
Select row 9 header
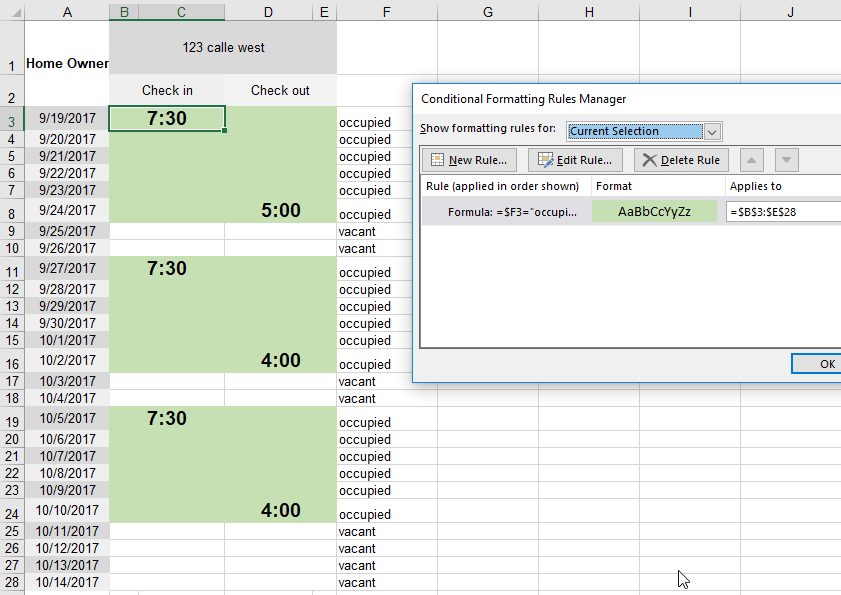click(12, 231)
